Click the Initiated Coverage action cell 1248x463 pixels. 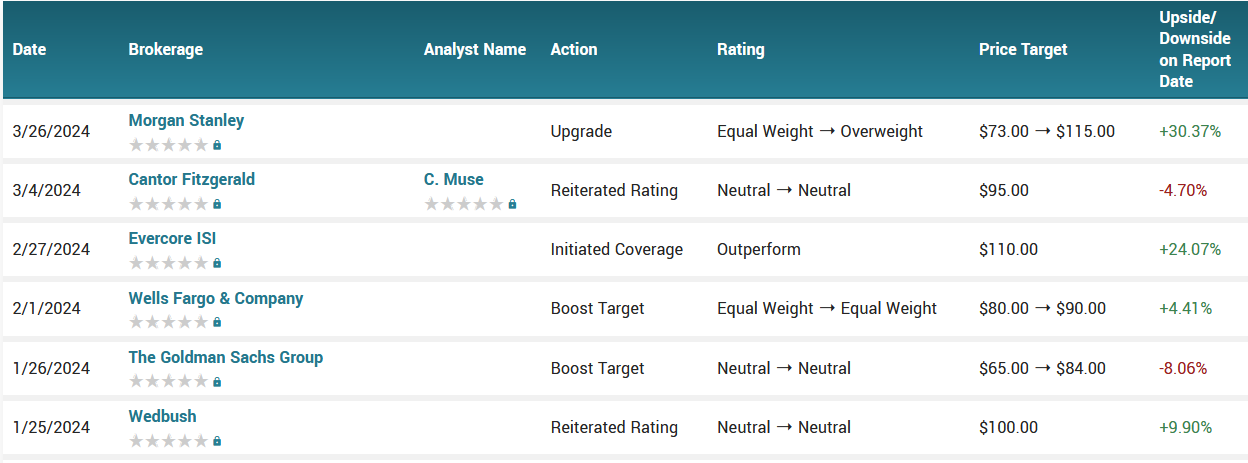(617, 249)
